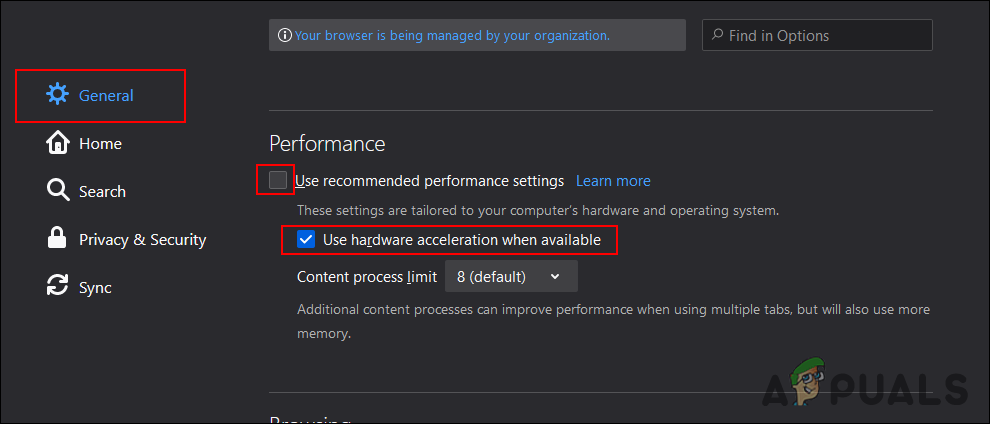Click the magnifier icon in Find in Options
Viewport: 990px width, 424px height.
pos(716,35)
